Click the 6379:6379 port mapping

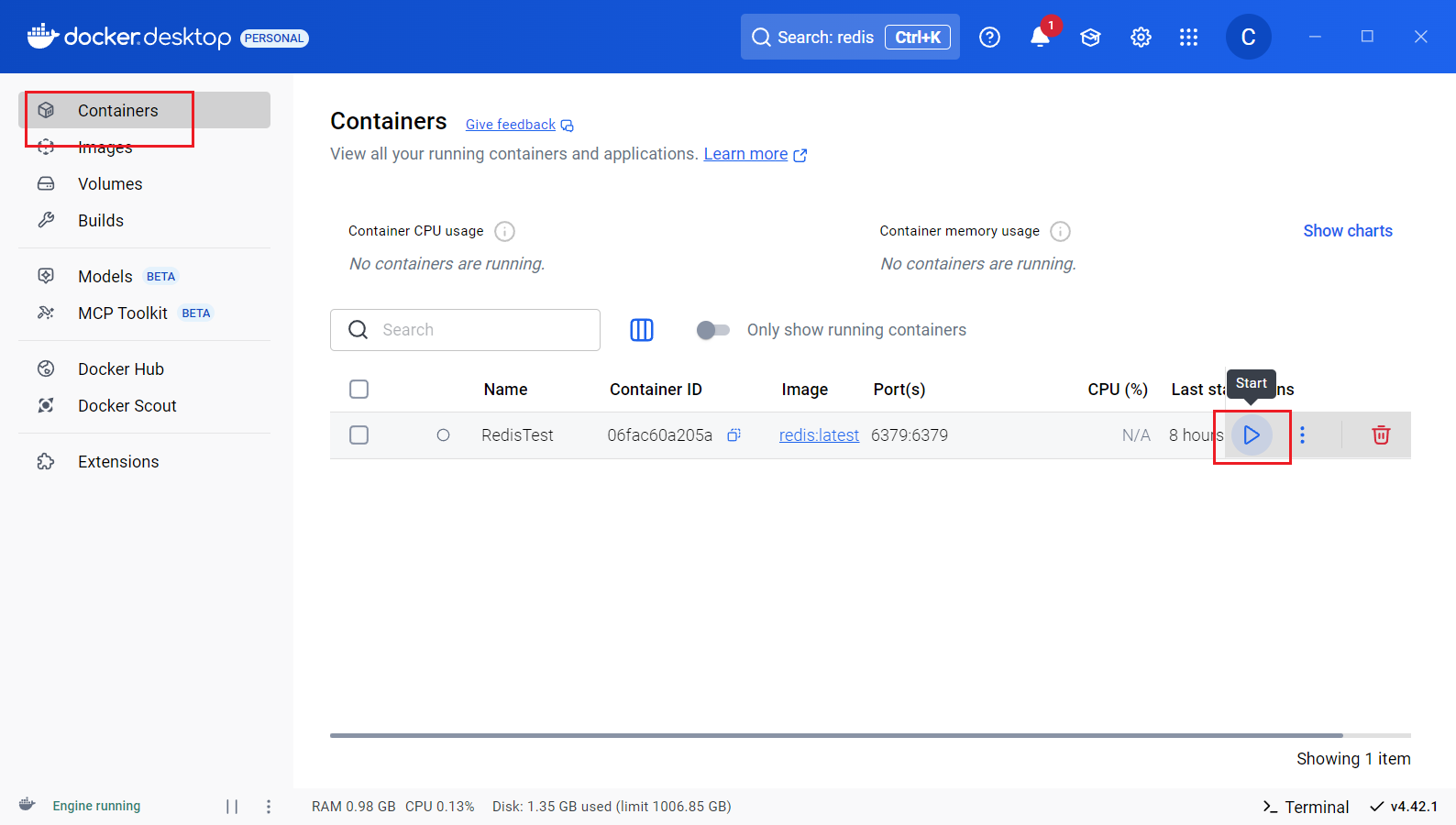[910, 435]
